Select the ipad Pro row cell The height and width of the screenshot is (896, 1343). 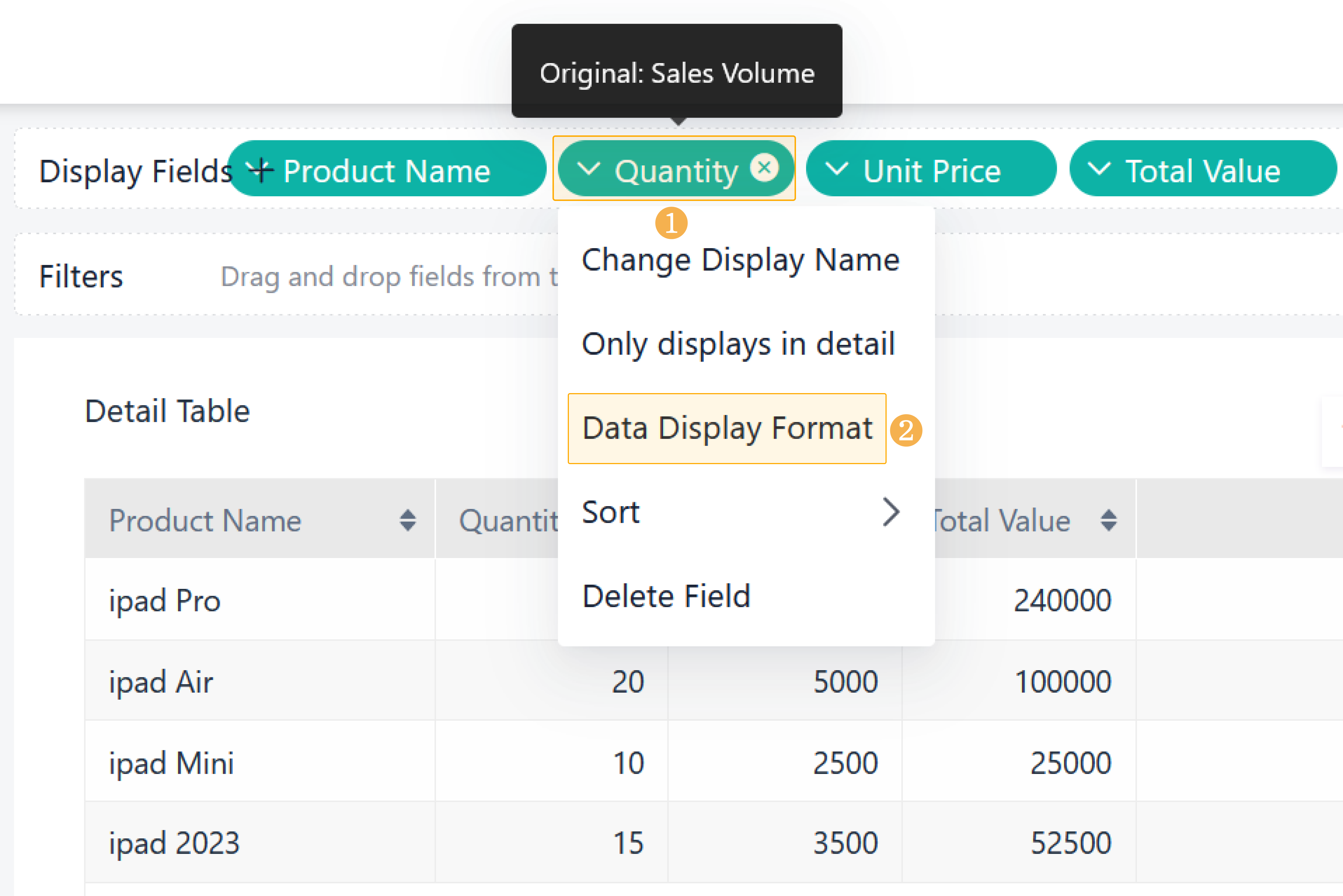(x=165, y=601)
